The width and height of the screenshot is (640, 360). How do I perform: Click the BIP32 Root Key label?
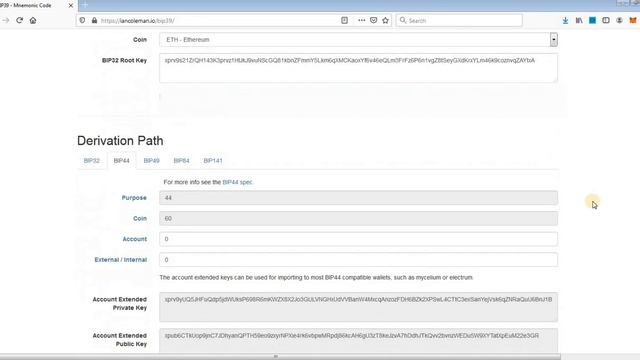coord(124,60)
